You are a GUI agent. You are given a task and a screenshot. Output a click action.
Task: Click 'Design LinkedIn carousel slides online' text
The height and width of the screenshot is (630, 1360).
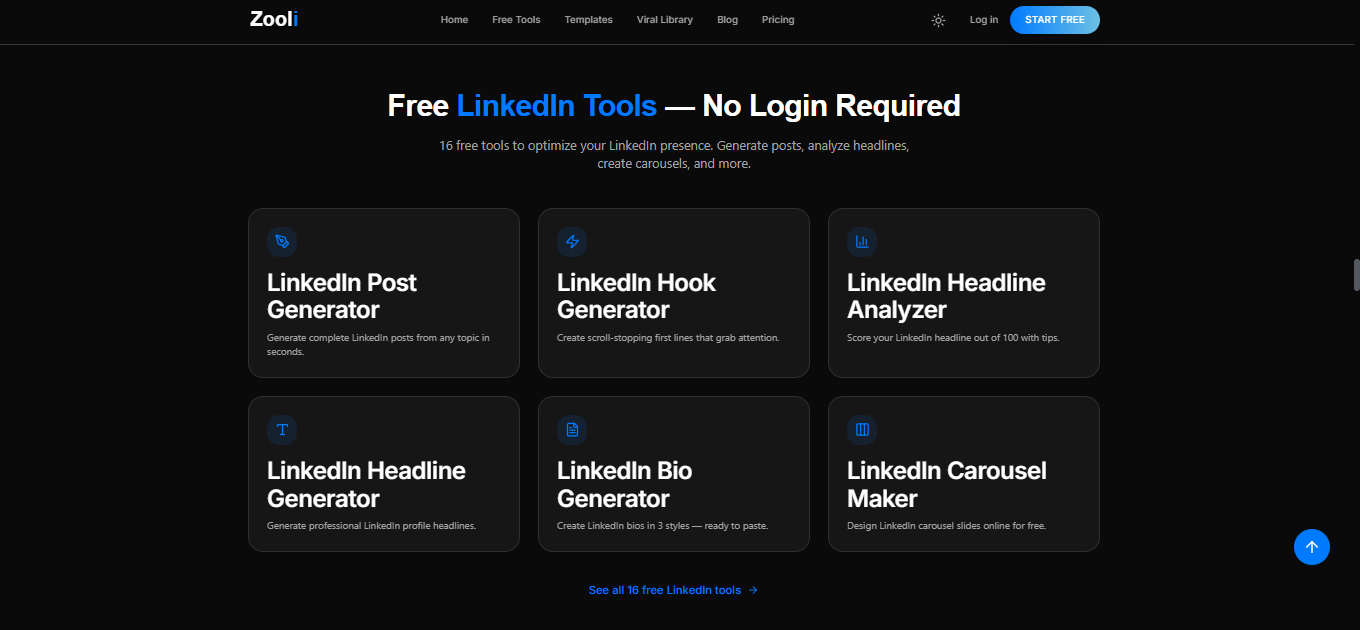(946, 526)
